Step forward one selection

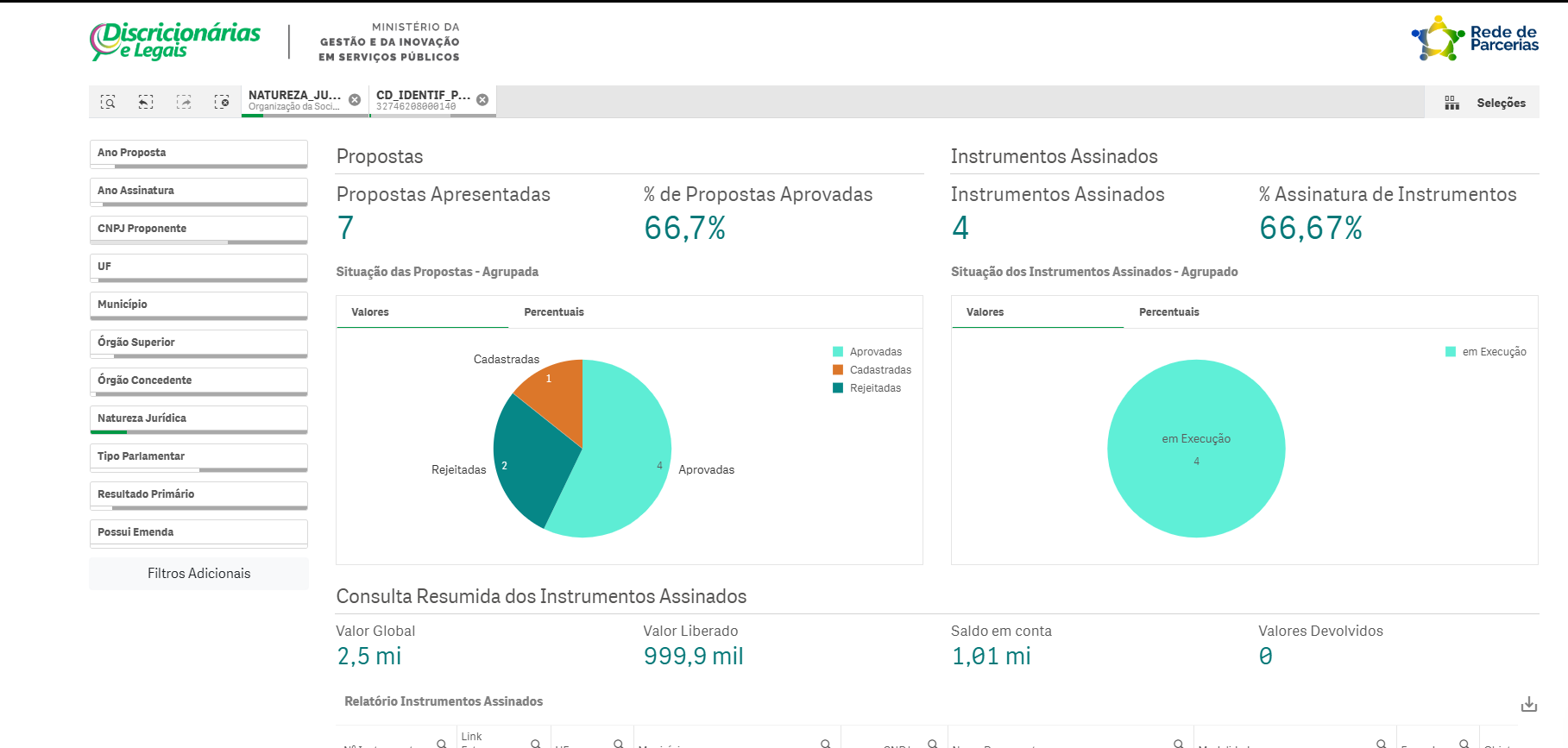tap(184, 102)
